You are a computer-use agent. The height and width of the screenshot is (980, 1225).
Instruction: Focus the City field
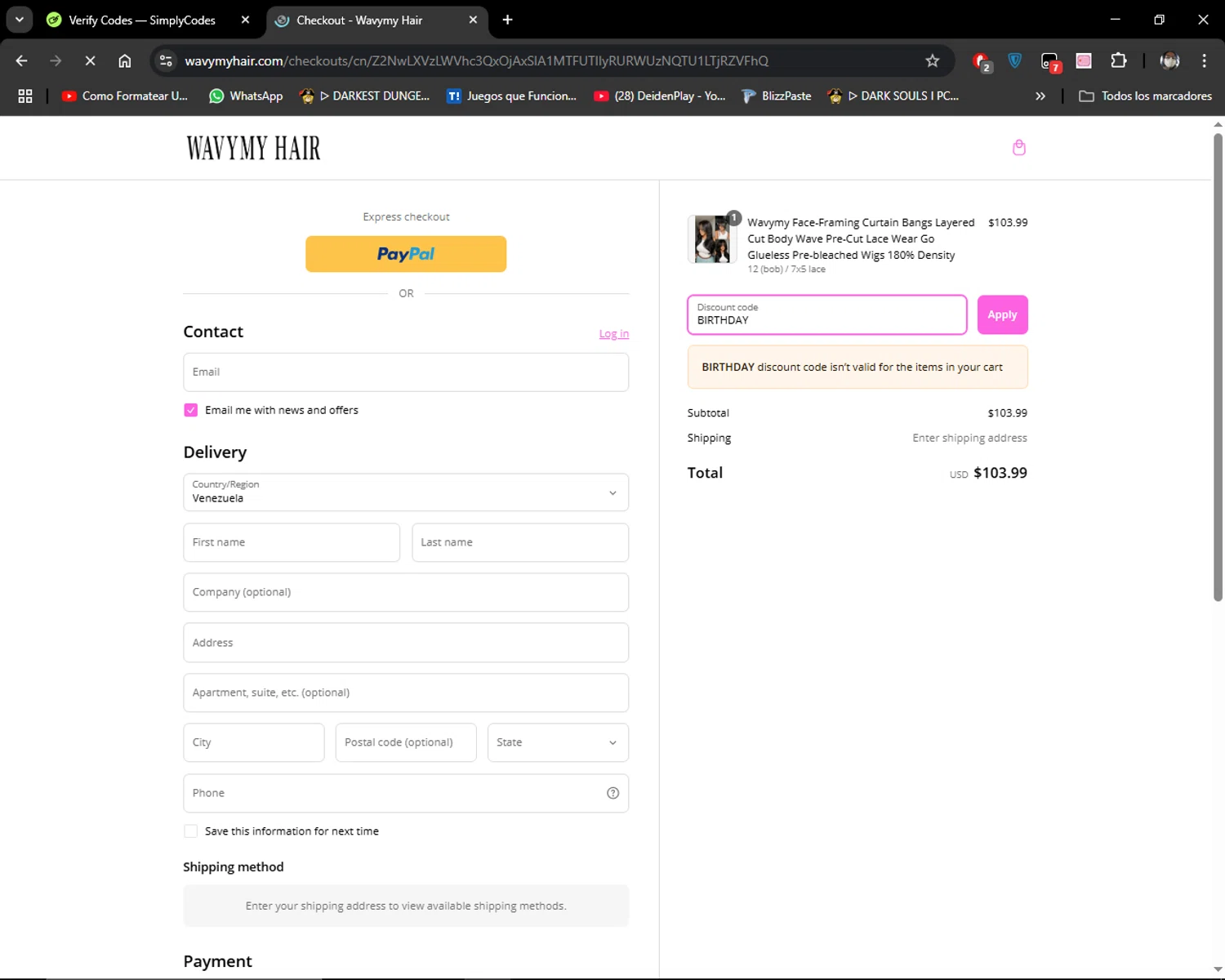point(254,742)
